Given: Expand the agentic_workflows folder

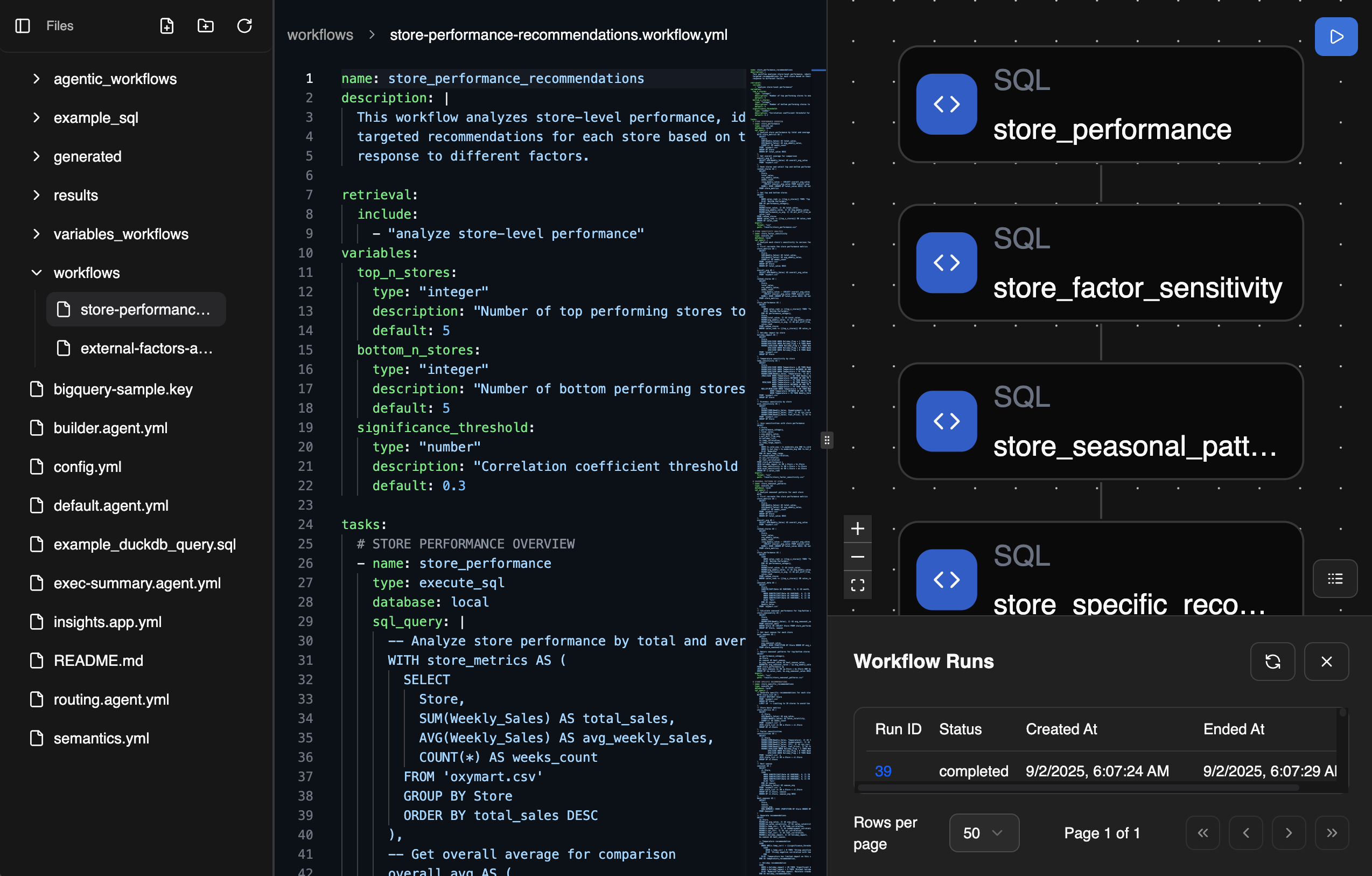Looking at the screenshot, I should 115,79.
